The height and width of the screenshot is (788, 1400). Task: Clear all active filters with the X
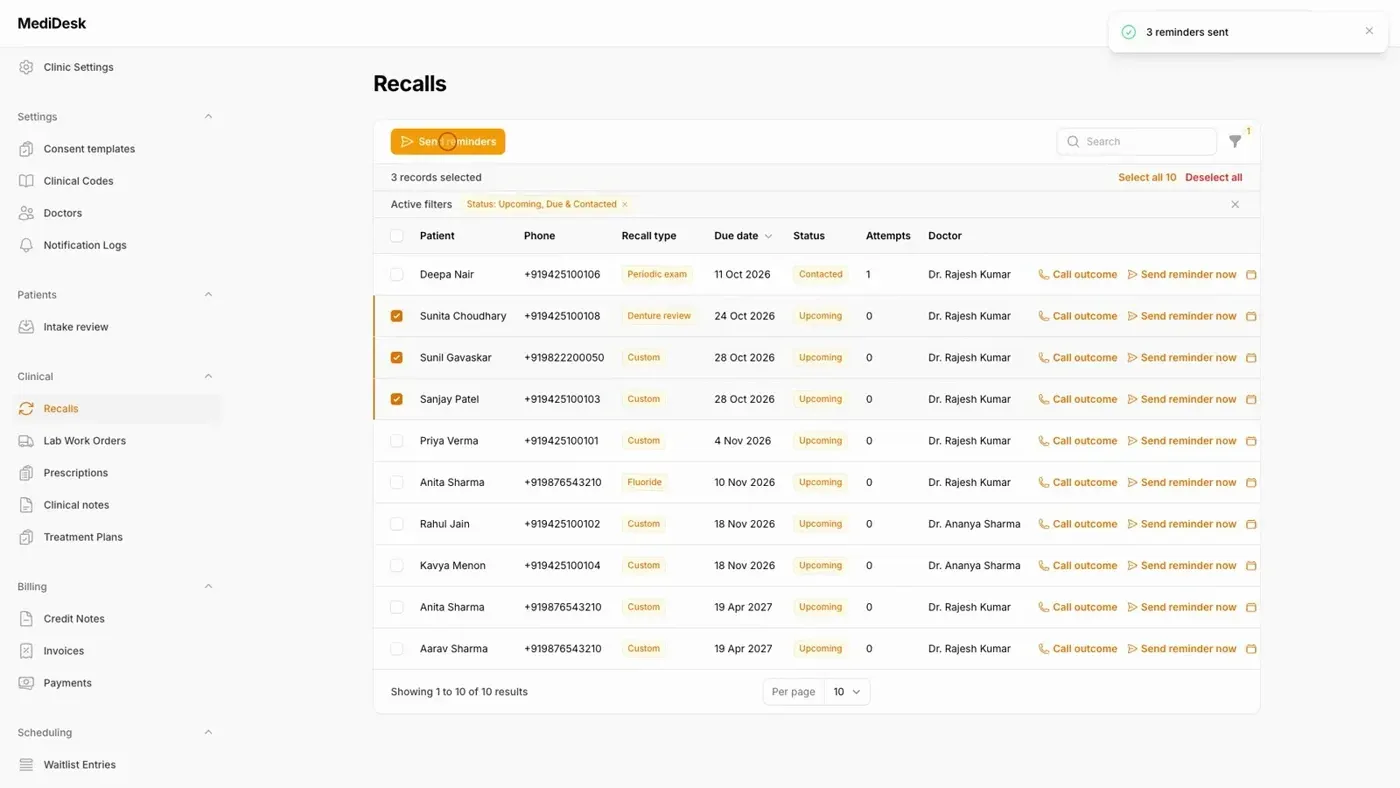coord(1235,204)
